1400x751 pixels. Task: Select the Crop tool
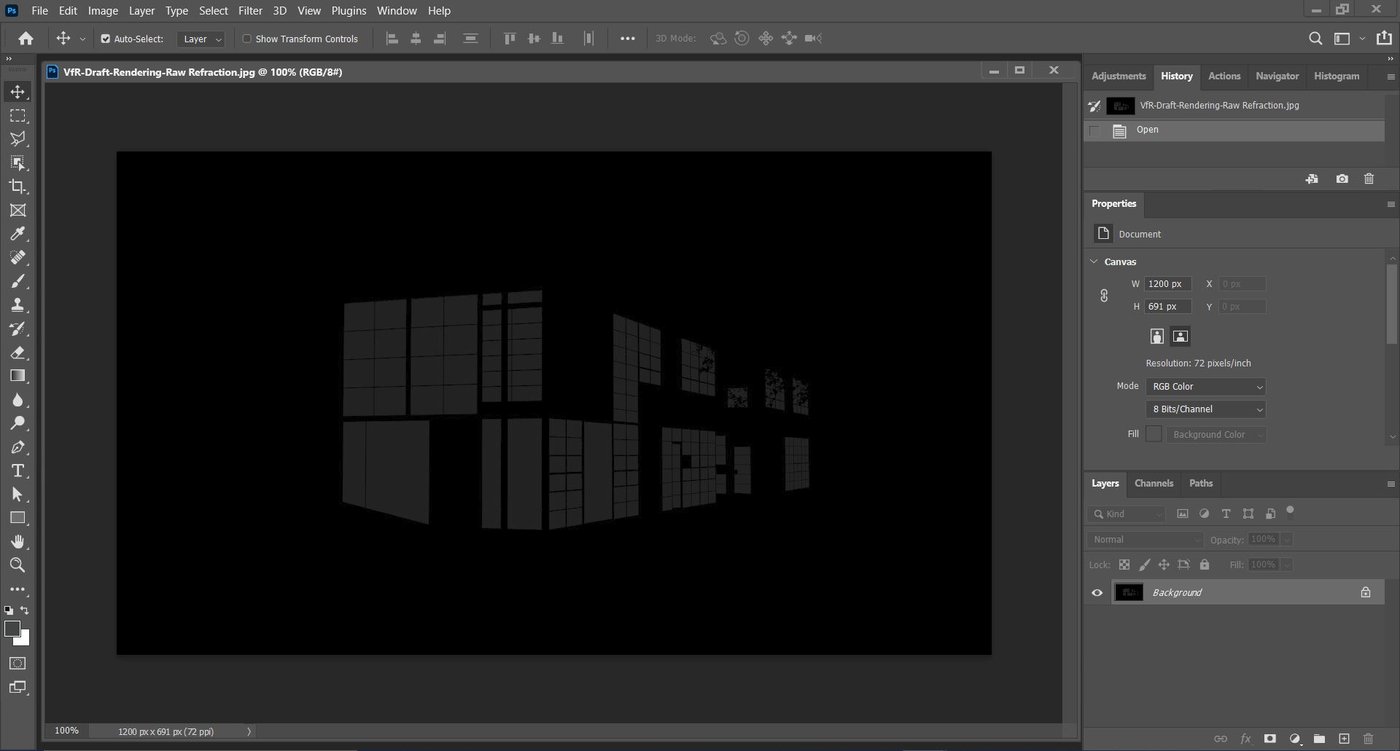(16, 185)
